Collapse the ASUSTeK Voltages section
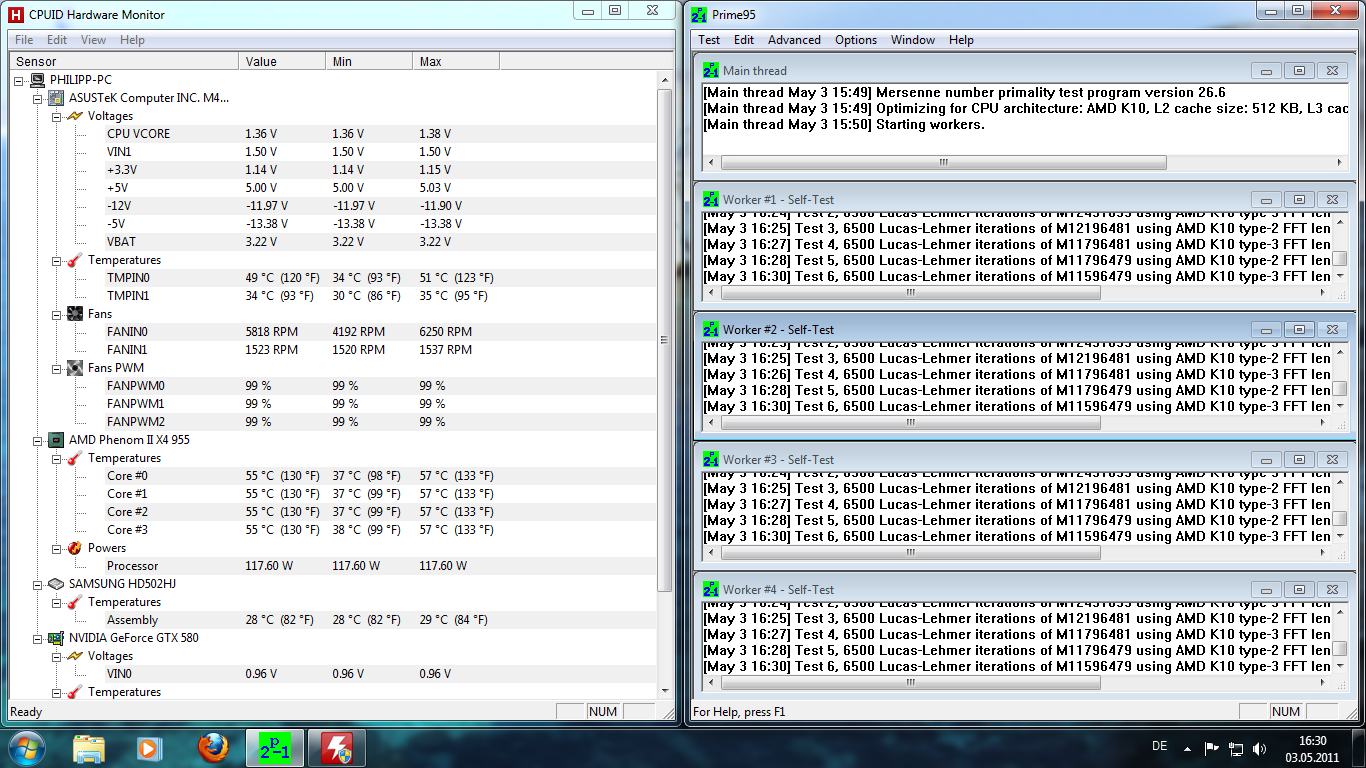Image resolution: width=1366 pixels, height=768 pixels. pyautogui.click(x=56, y=116)
